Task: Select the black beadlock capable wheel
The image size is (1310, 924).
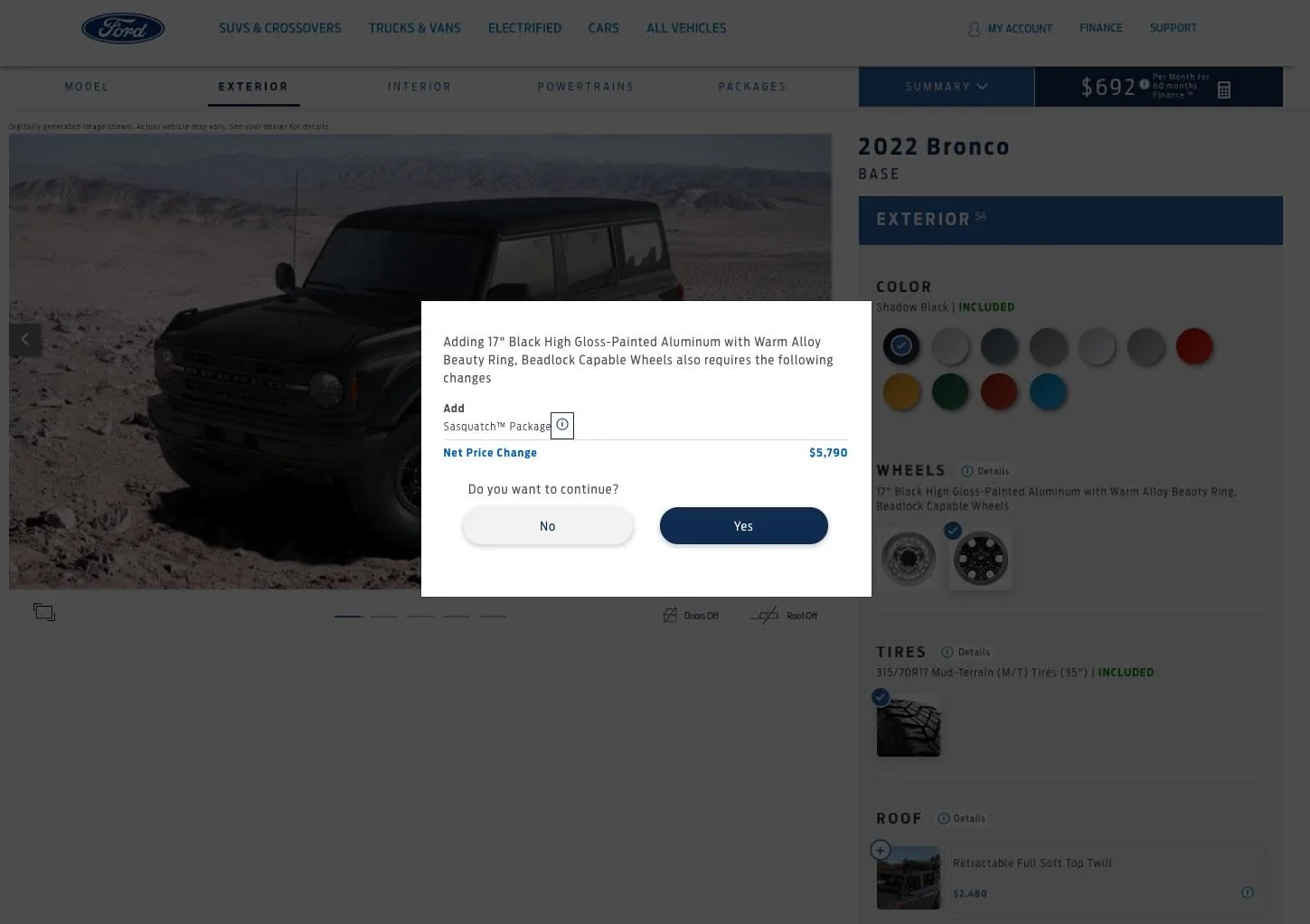Action: [x=980, y=559]
